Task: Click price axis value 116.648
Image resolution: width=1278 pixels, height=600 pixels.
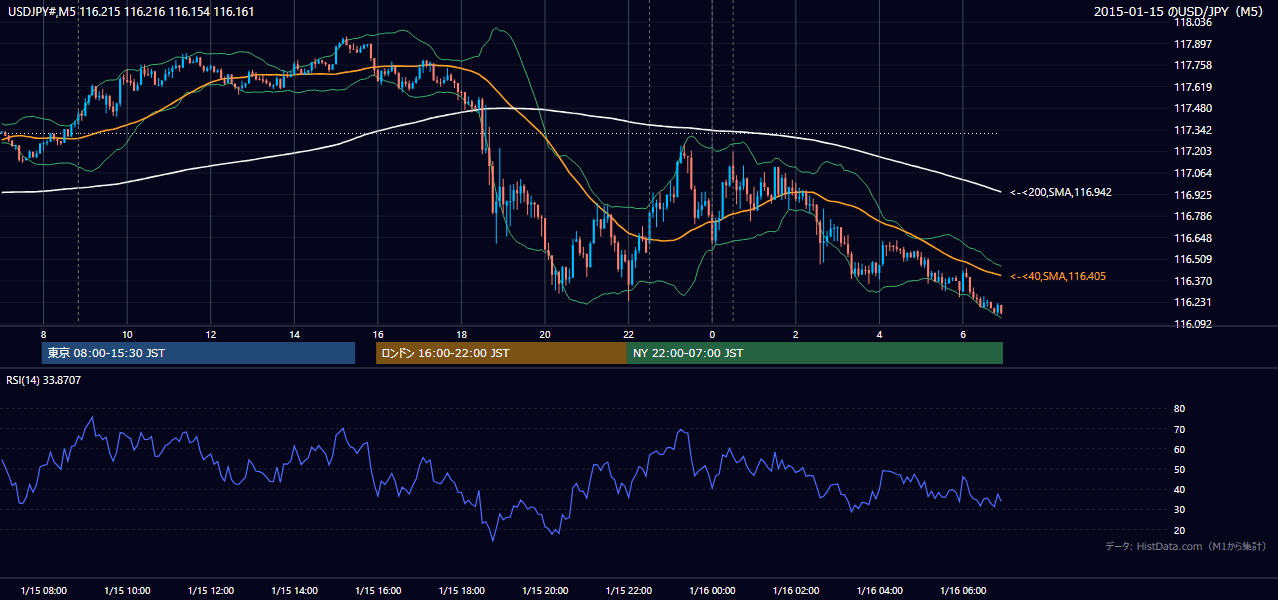Action: click(x=1192, y=238)
